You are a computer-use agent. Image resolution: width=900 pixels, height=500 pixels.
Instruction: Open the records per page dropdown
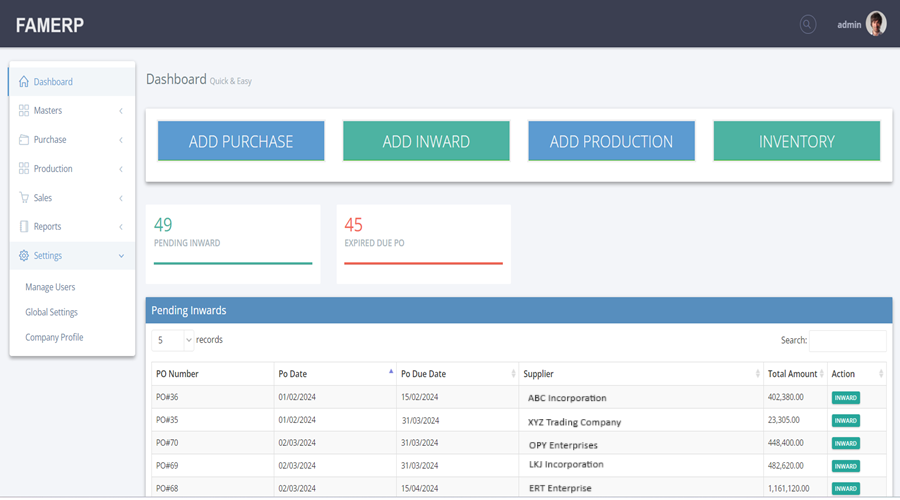(x=173, y=340)
